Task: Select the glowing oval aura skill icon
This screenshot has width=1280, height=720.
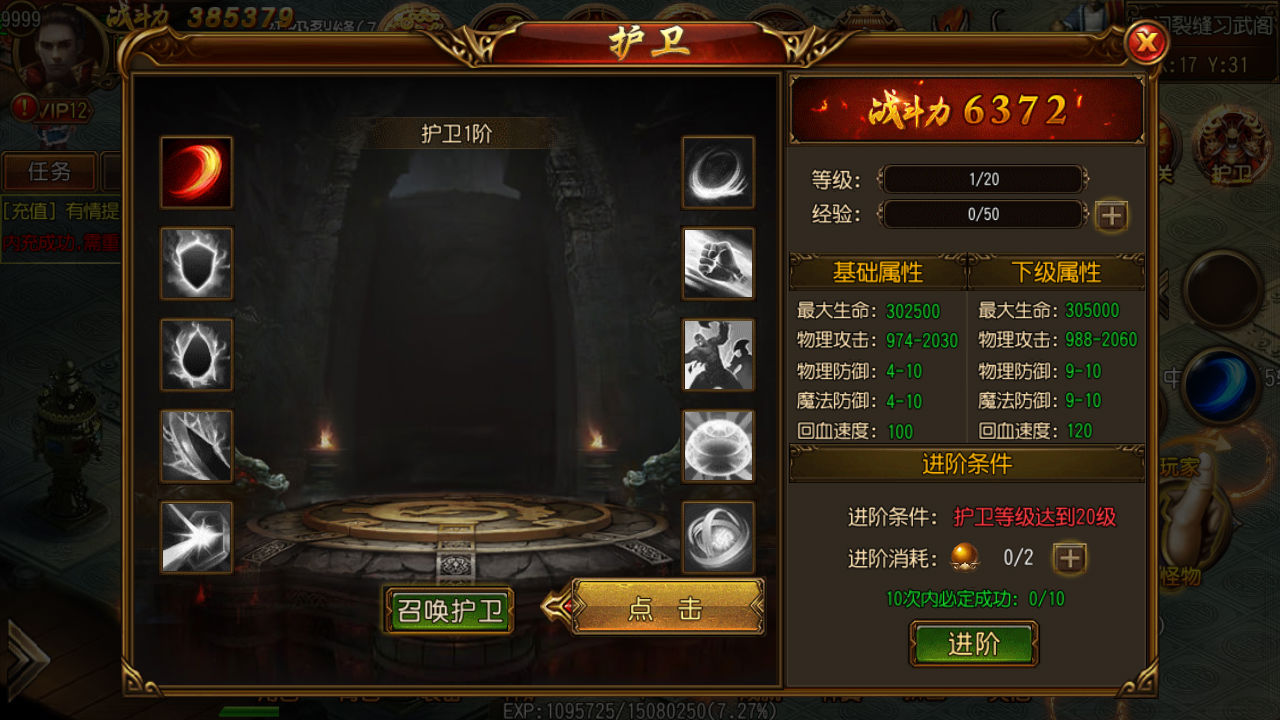Action: pos(197,354)
